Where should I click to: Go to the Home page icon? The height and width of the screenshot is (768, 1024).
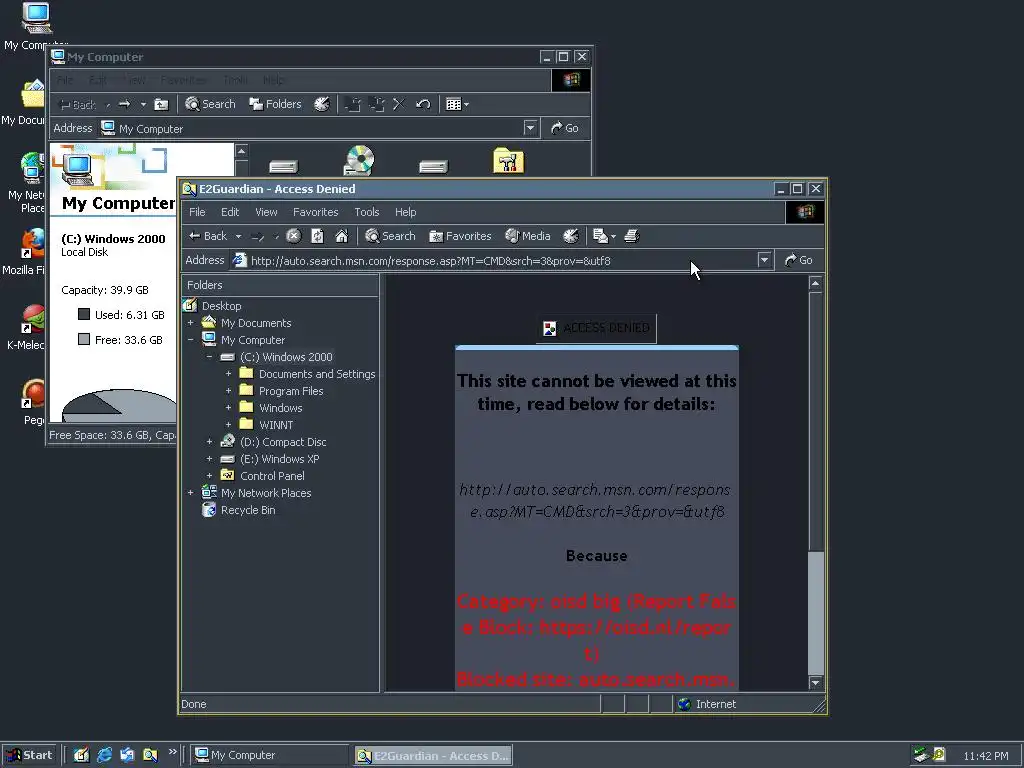[342, 236]
